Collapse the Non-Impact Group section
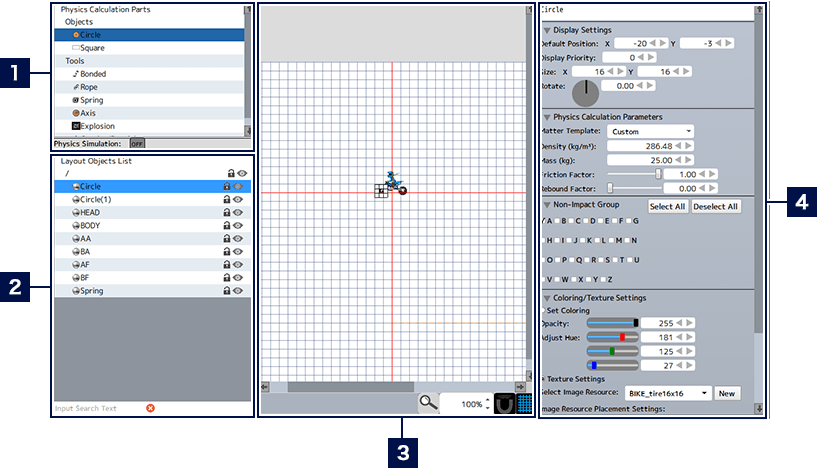 (547, 205)
